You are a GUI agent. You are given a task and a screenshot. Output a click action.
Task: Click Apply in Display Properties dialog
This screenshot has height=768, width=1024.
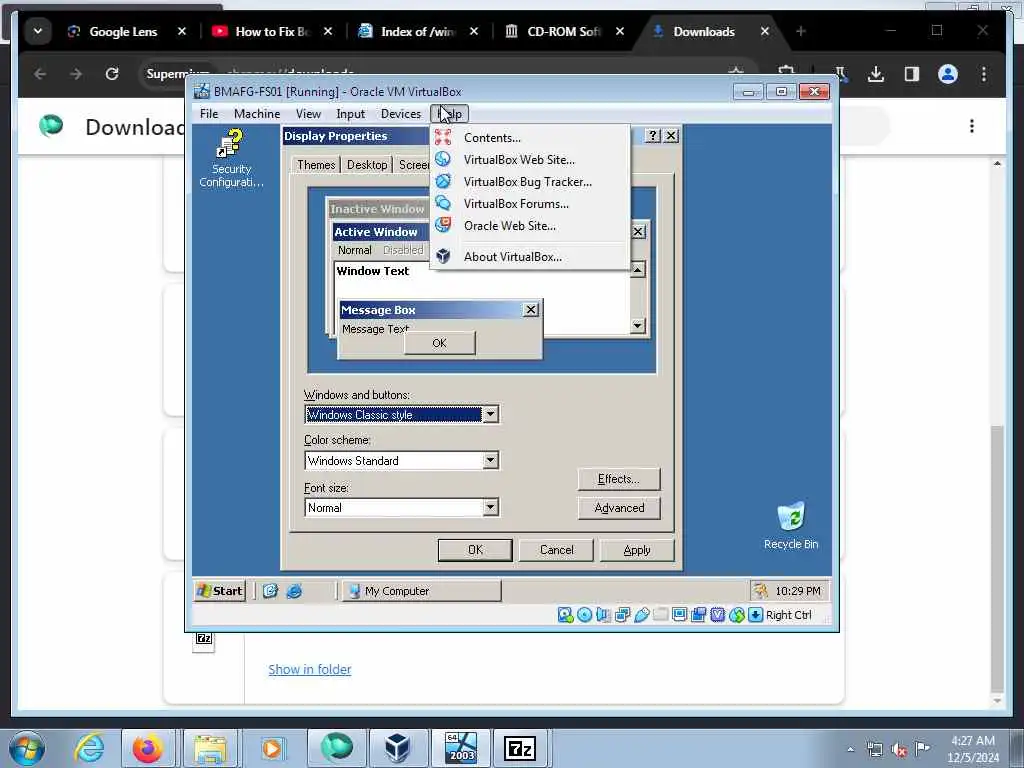[637, 550]
